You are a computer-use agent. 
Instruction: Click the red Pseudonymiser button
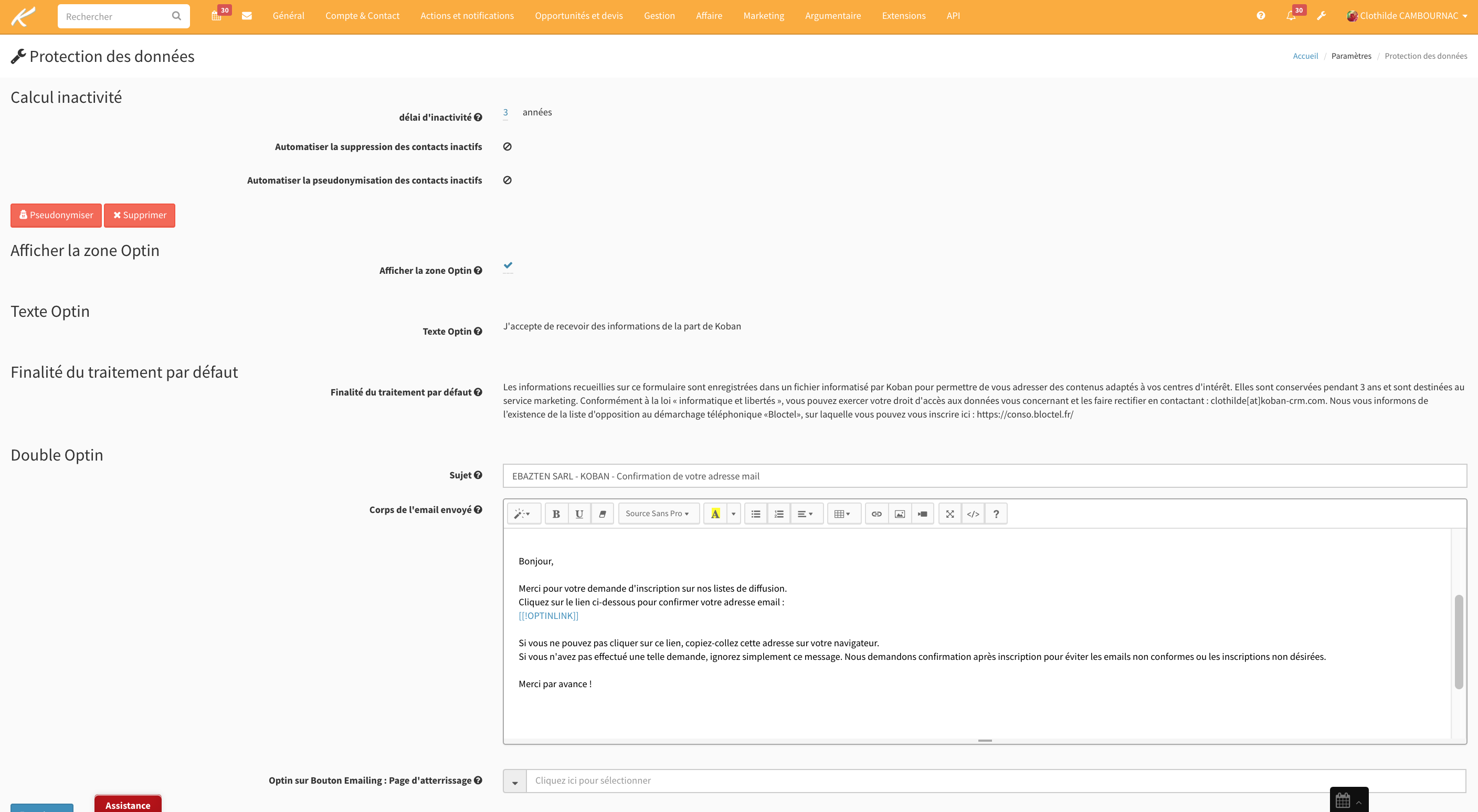56,215
